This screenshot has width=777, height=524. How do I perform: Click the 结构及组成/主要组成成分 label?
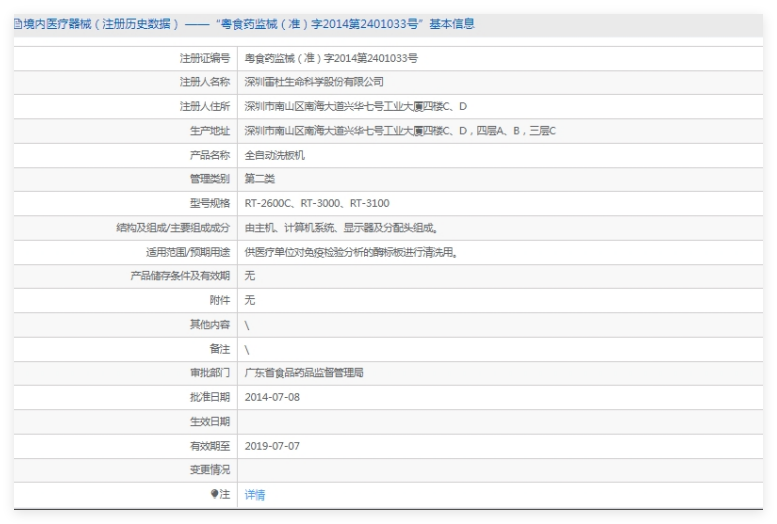coord(173,228)
